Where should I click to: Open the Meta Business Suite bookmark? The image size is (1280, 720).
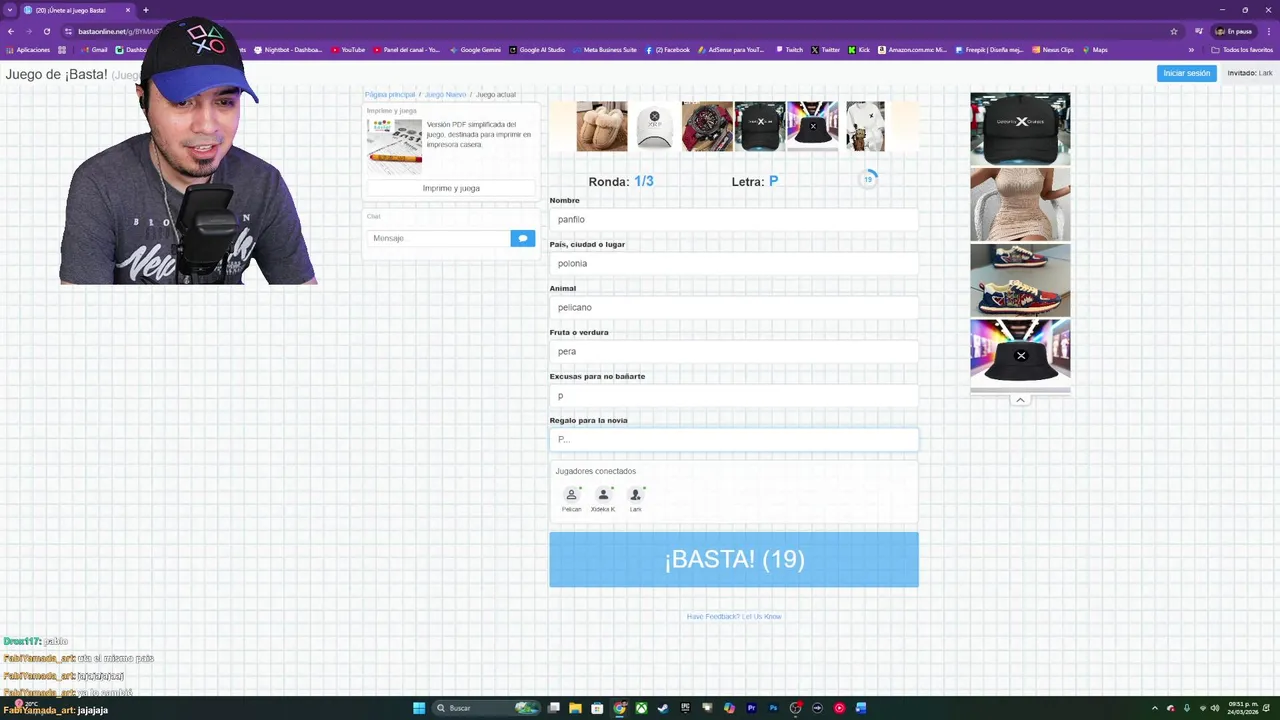pyautogui.click(x=605, y=50)
